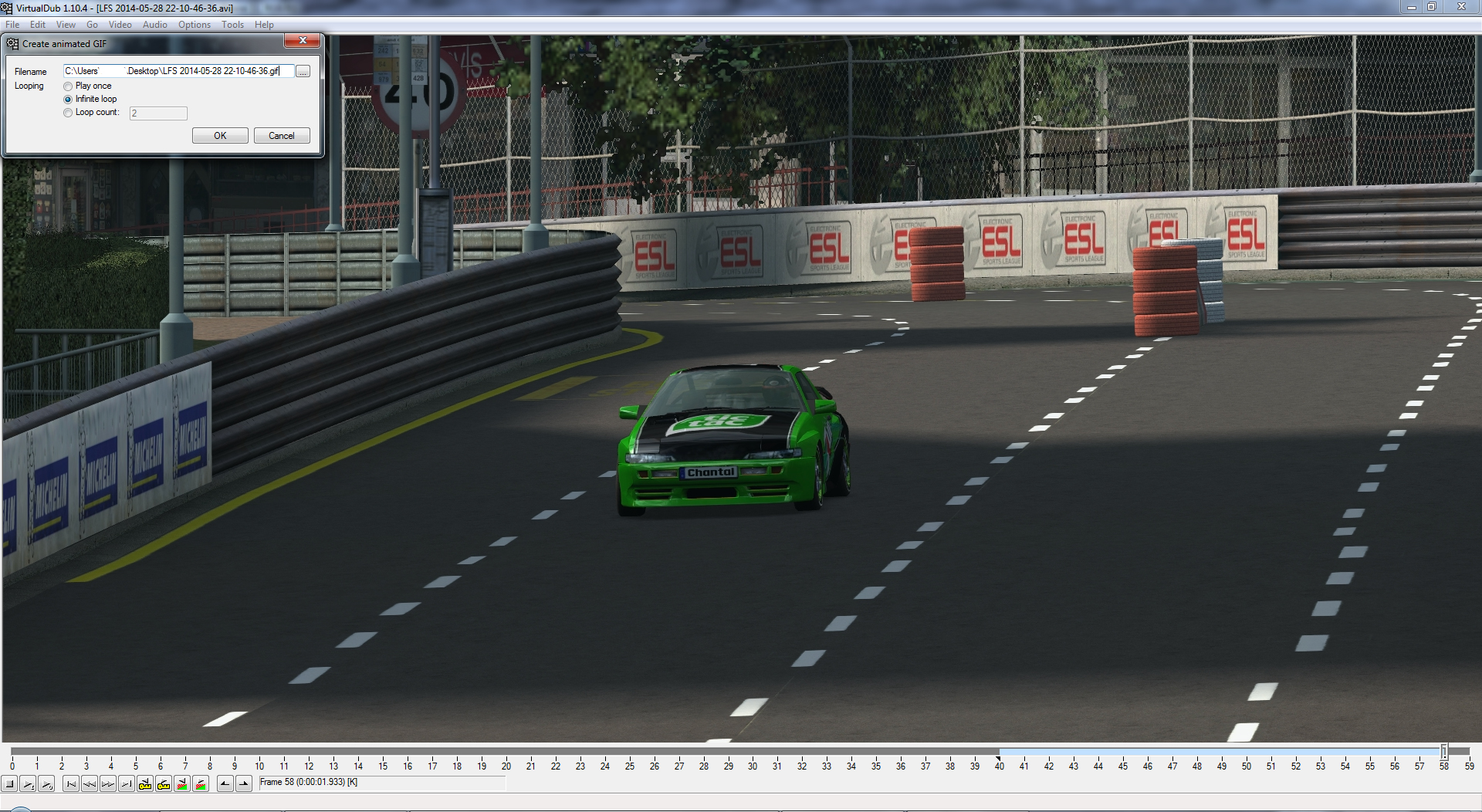1482x812 pixels.
Task: Jump to the start of the video
Action: coord(71,784)
